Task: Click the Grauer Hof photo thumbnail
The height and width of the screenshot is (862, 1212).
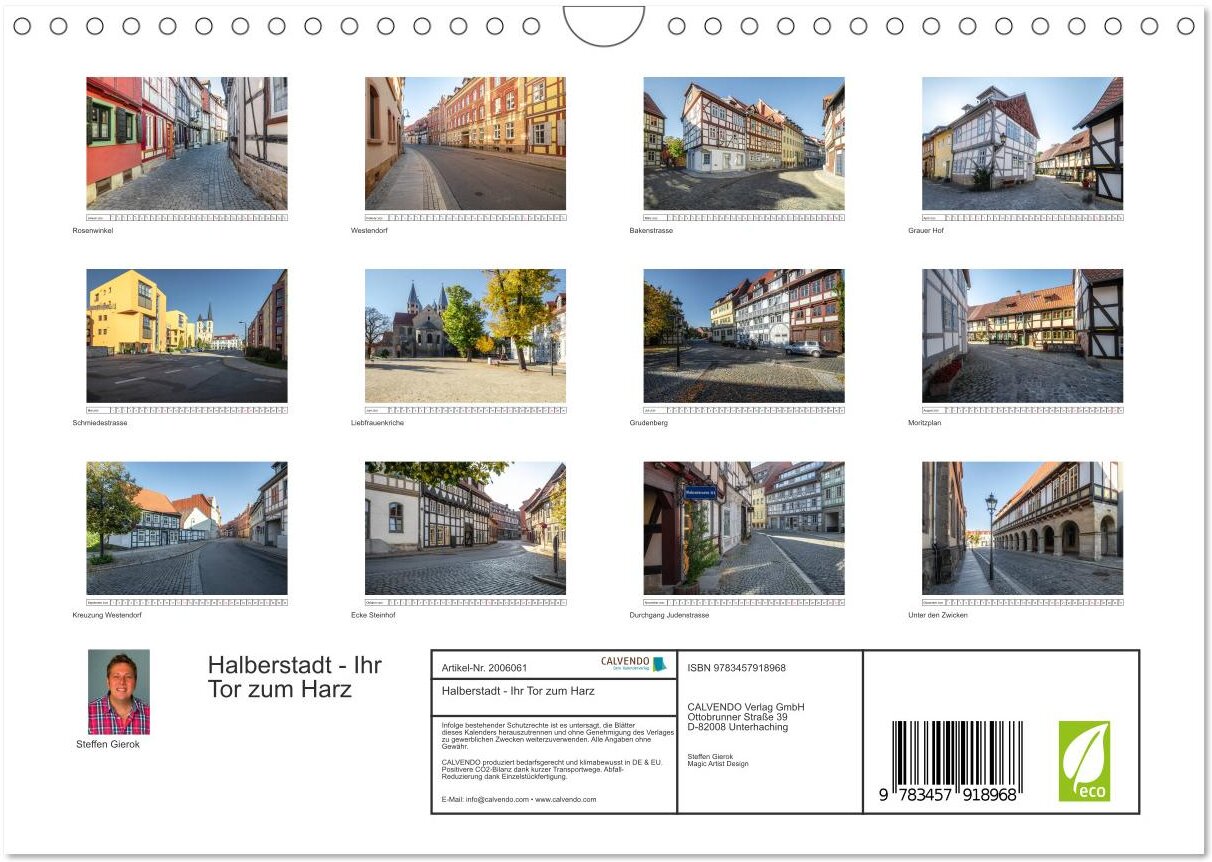Action: [x=1022, y=143]
